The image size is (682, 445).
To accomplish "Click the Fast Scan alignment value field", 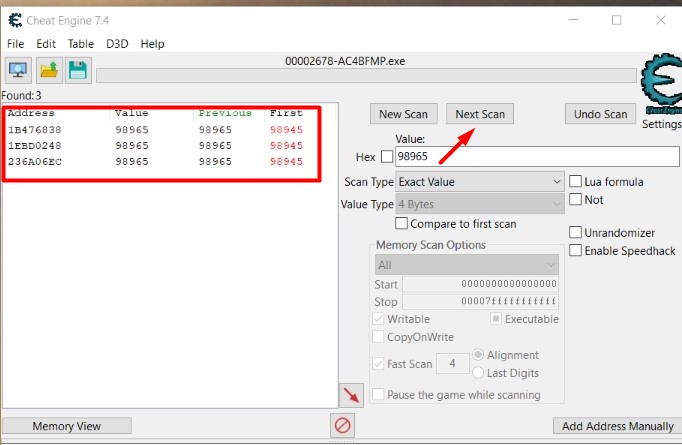I will point(453,364).
